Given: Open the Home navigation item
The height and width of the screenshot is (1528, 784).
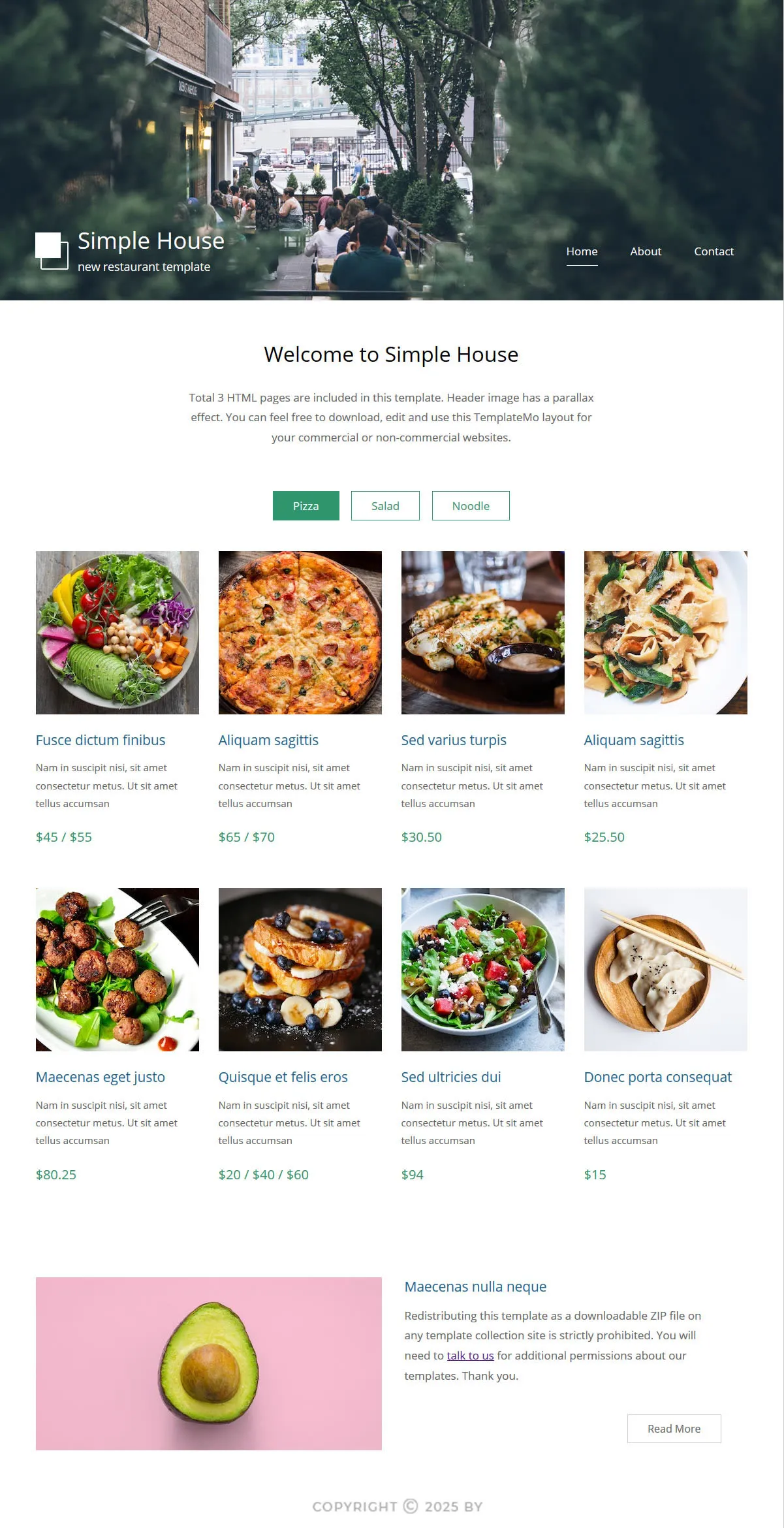Looking at the screenshot, I should [582, 251].
